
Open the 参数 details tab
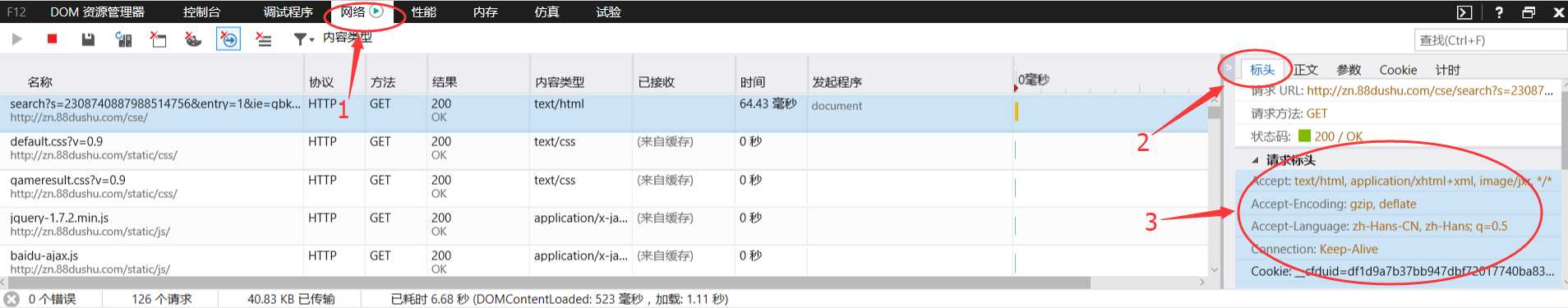[x=1349, y=70]
